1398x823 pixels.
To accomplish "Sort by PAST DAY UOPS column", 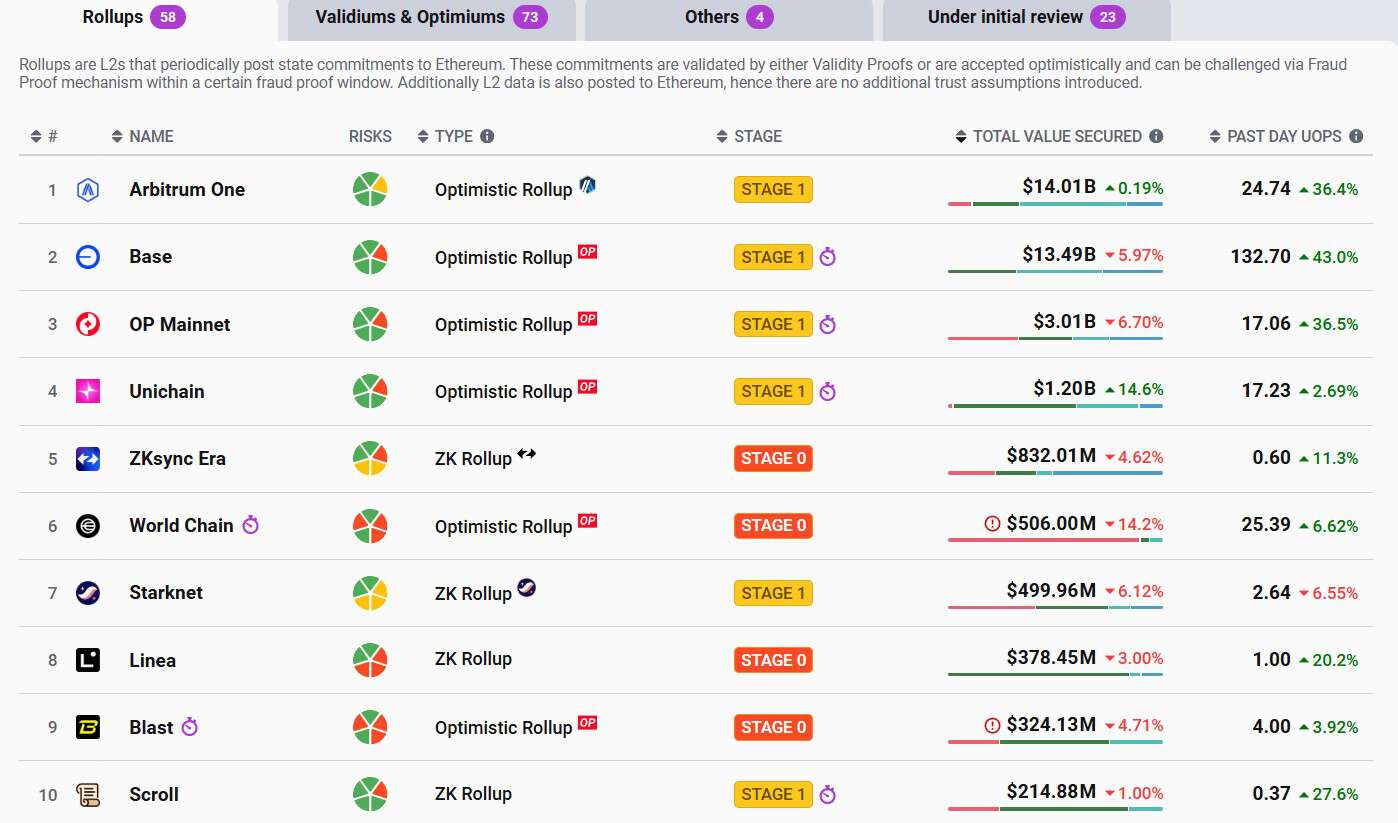I will 1276,136.
